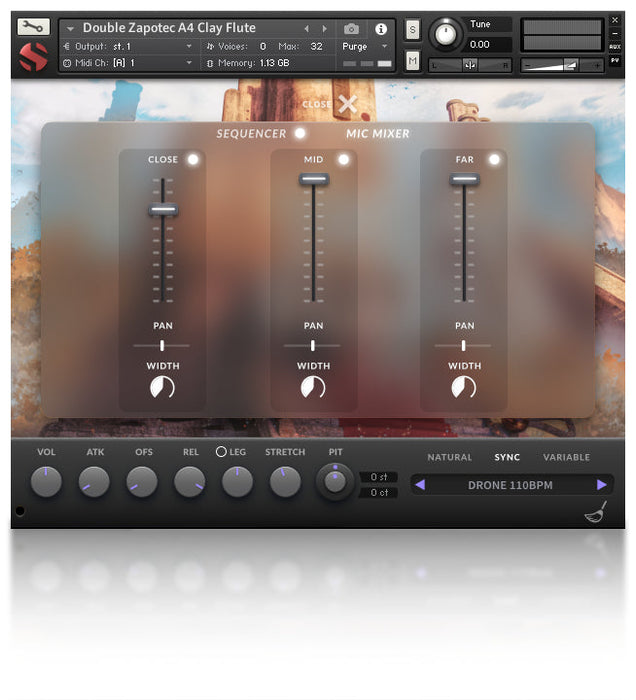636x700 pixels.
Task: Open the instrument info icon
Action: (x=381, y=29)
